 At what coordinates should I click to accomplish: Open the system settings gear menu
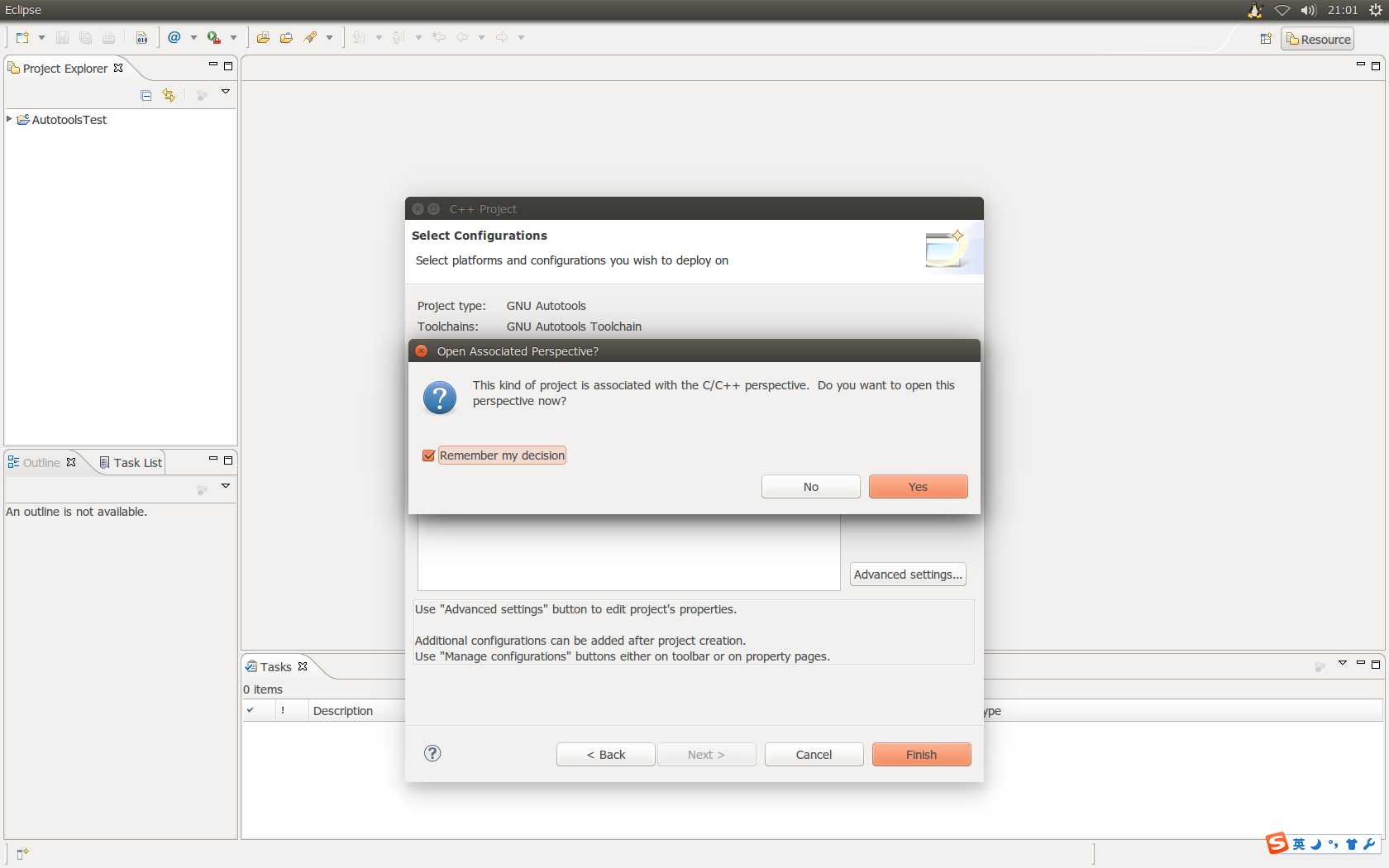1375,10
